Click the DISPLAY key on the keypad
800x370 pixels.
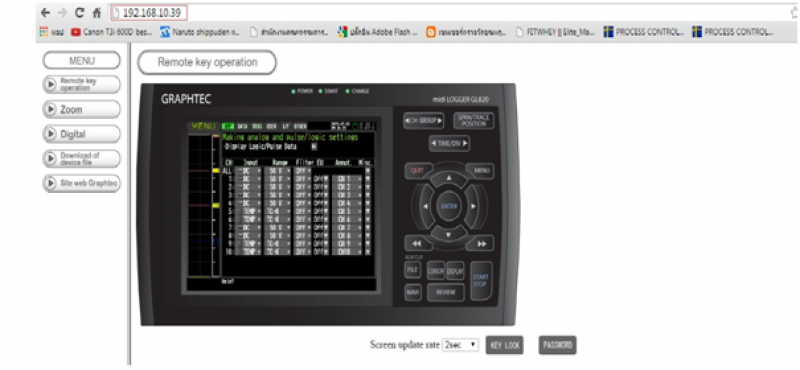point(455,271)
